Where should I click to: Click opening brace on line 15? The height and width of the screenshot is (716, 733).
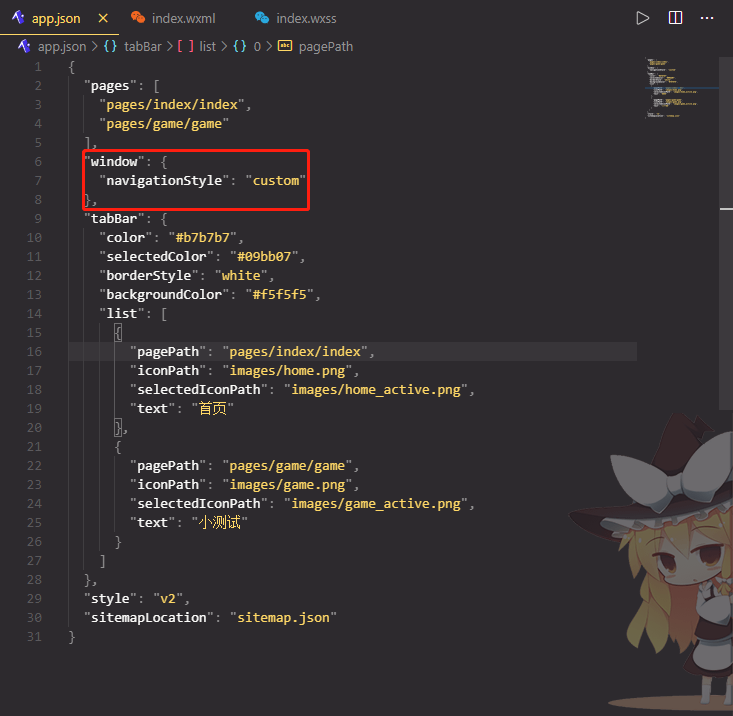click(x=118, y=333)
